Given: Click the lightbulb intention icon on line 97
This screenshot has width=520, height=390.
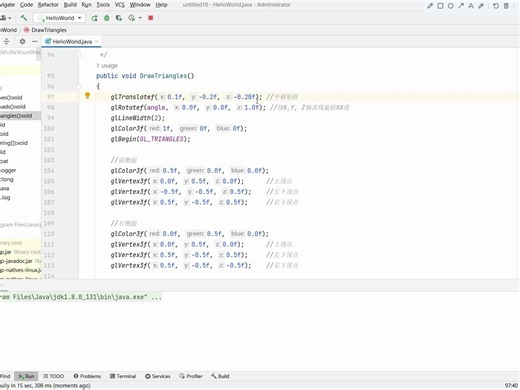Looking at the screenshot, I should (x=87, y=96).
